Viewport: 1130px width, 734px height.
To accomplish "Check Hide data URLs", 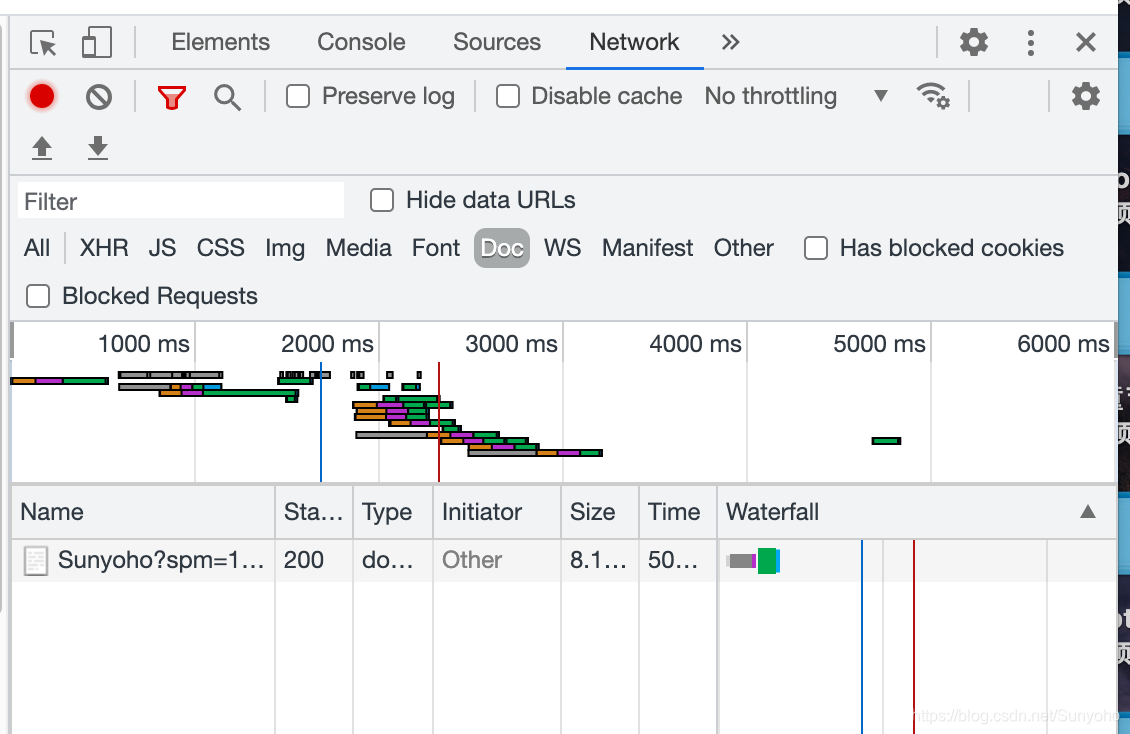I will (x=381, y=200).
